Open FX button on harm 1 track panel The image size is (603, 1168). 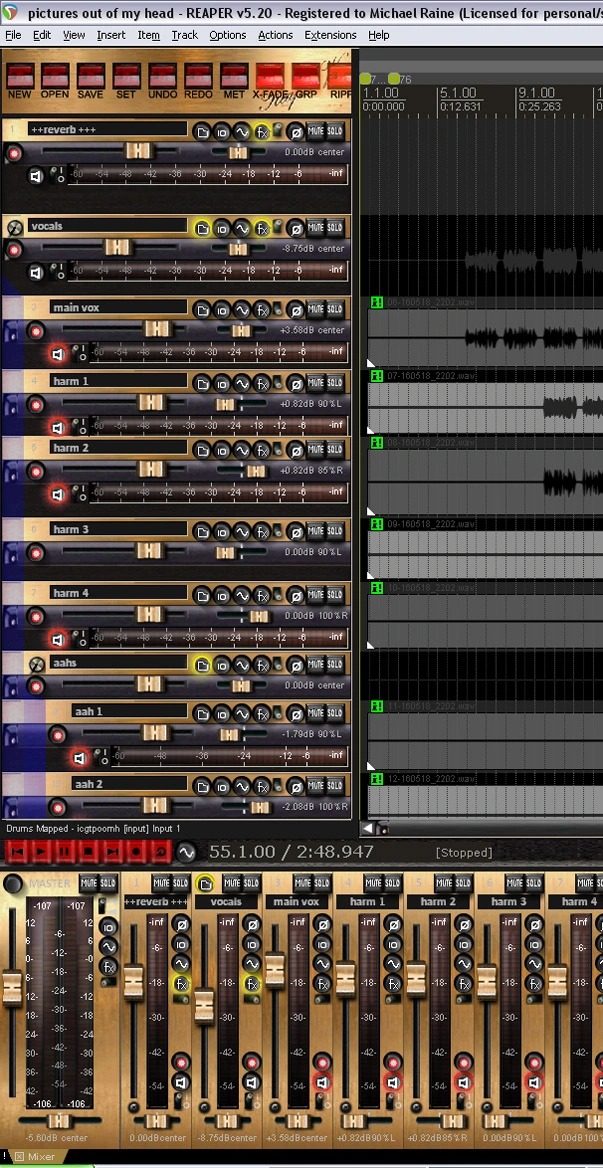coord(262,384)
